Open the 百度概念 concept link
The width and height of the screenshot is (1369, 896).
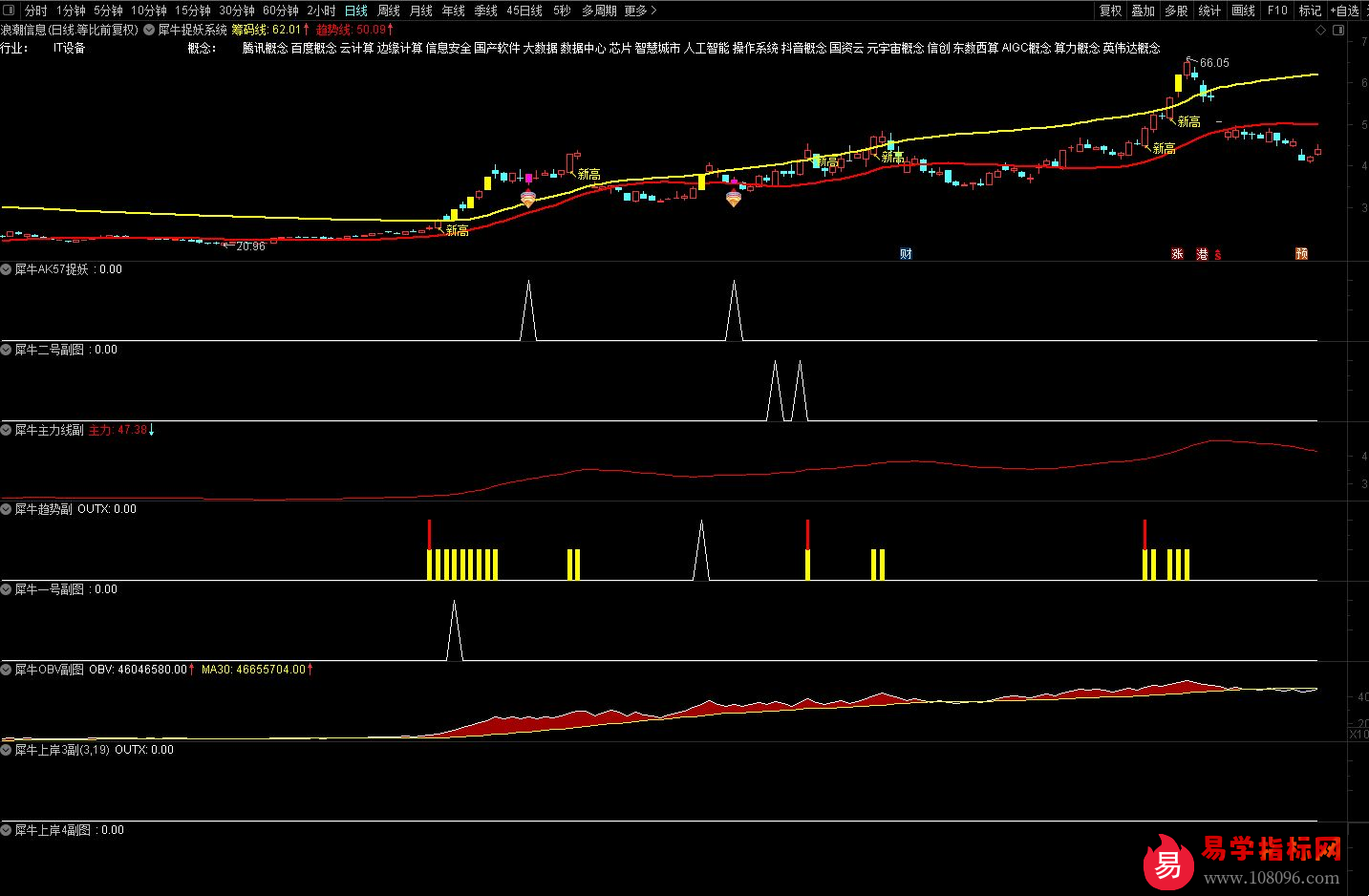click(314, 48)
